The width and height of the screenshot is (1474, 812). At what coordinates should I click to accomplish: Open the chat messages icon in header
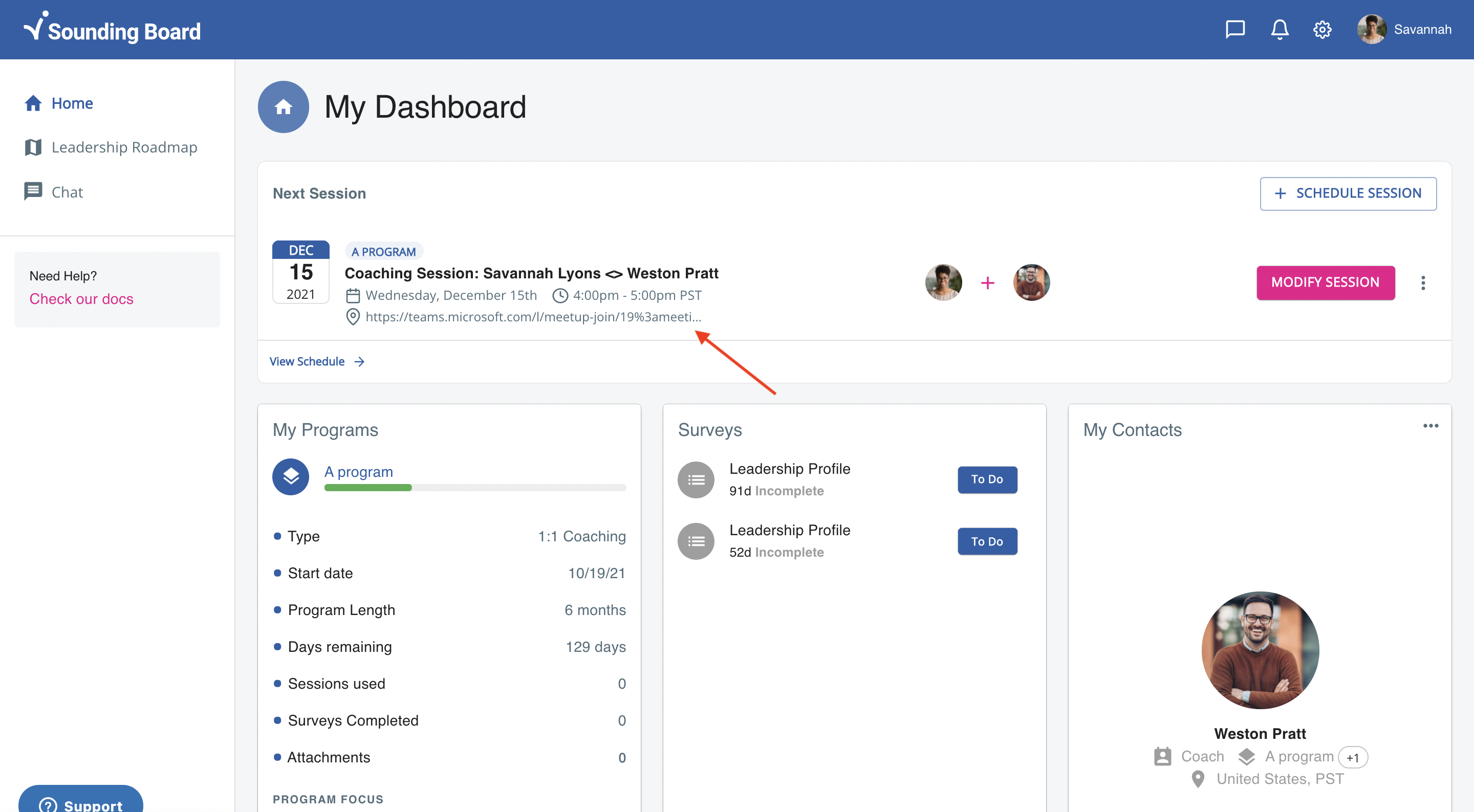1235,29
